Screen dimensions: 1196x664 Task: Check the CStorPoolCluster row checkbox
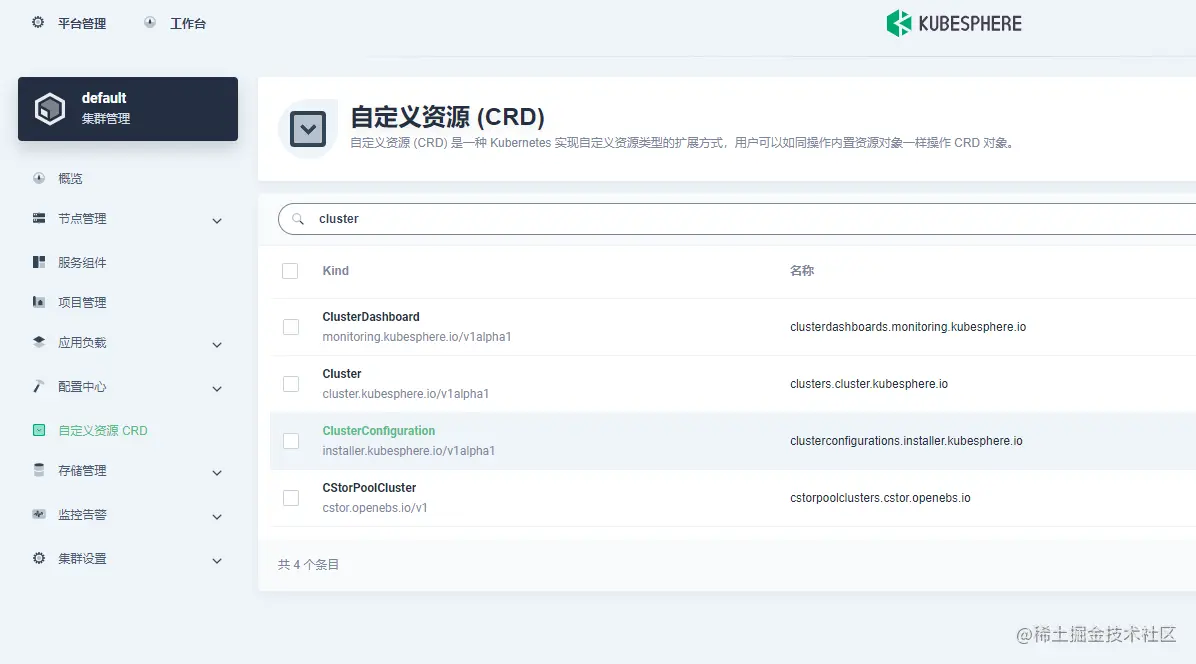(291, 498)
